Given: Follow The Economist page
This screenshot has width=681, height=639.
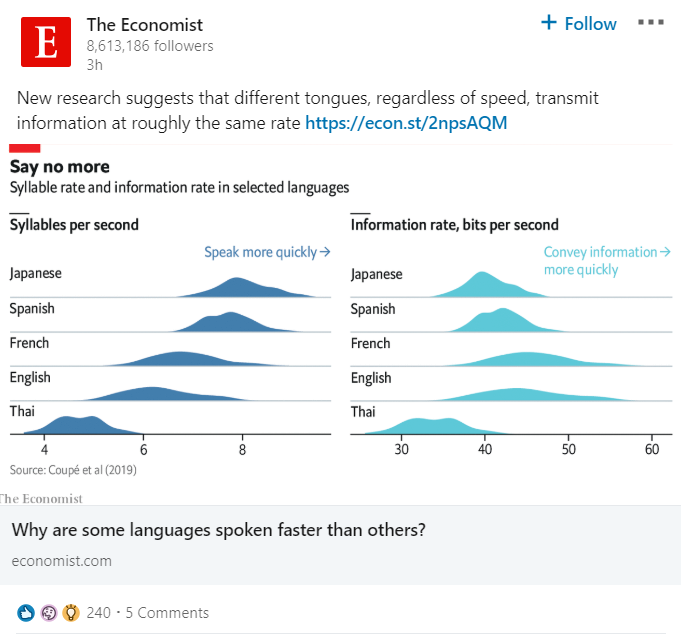Looking at the screenshot, I should click(x=579, y=23).
